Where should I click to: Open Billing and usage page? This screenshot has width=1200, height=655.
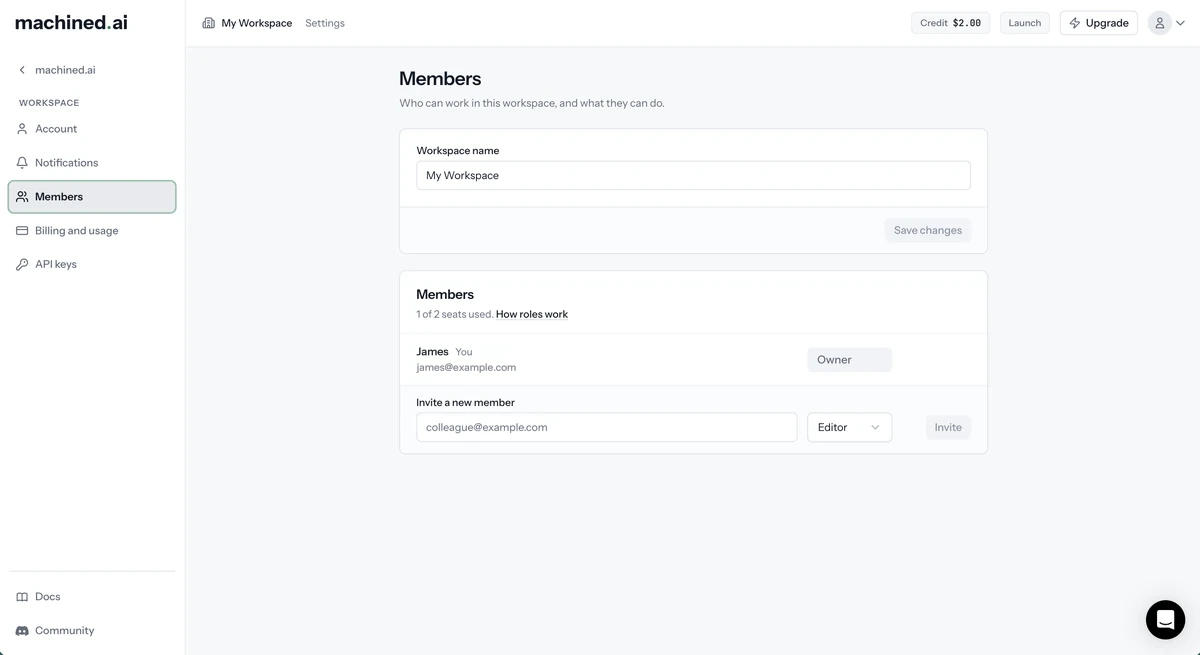[92, 231]
